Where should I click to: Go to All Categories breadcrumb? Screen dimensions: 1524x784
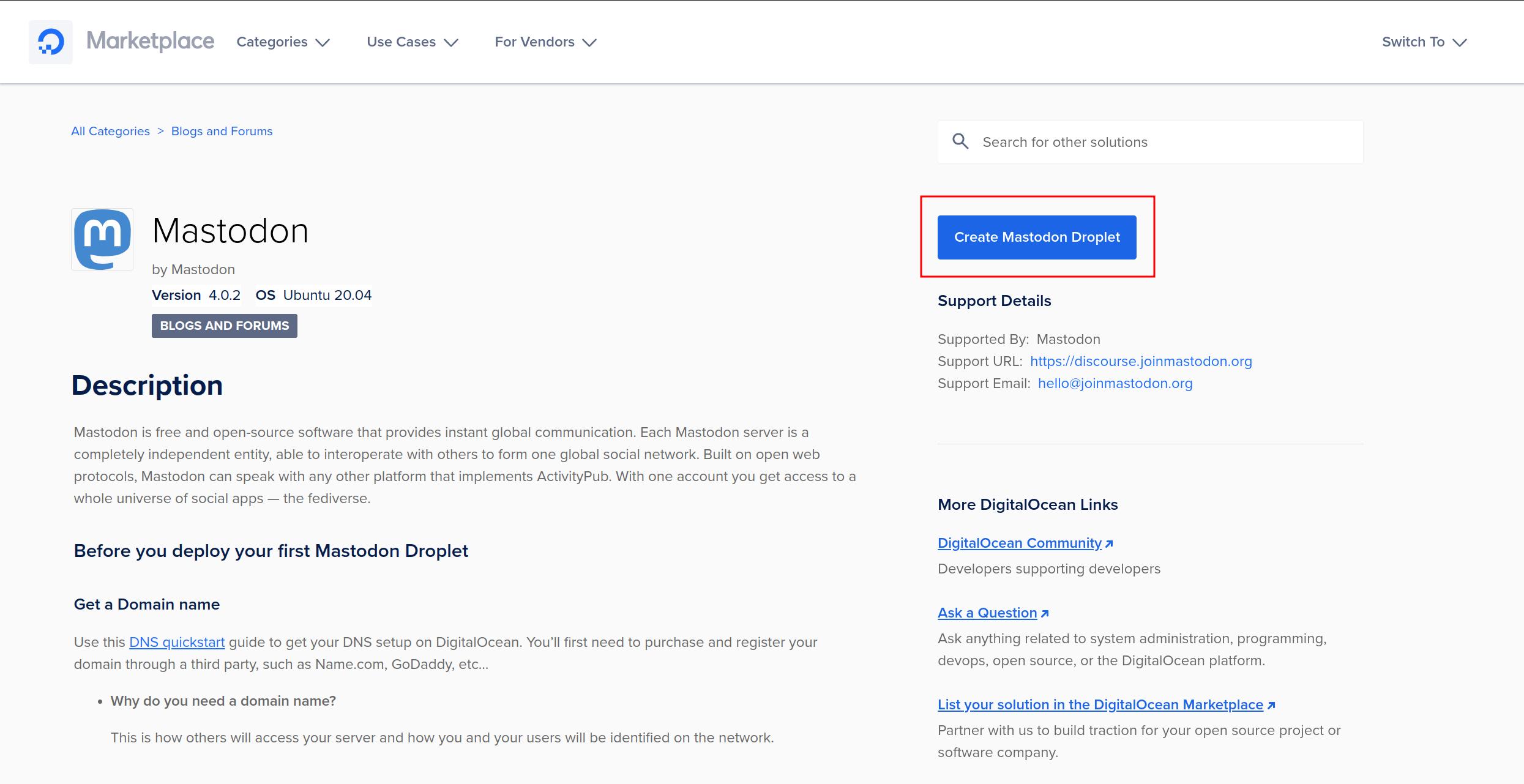click(110, 131)
